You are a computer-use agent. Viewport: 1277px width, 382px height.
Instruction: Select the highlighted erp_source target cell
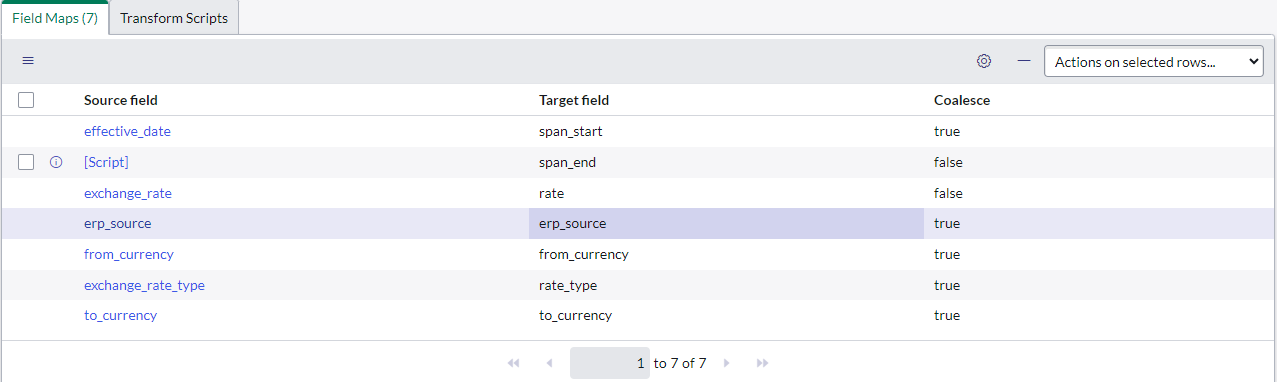click(x=726, y=224)
